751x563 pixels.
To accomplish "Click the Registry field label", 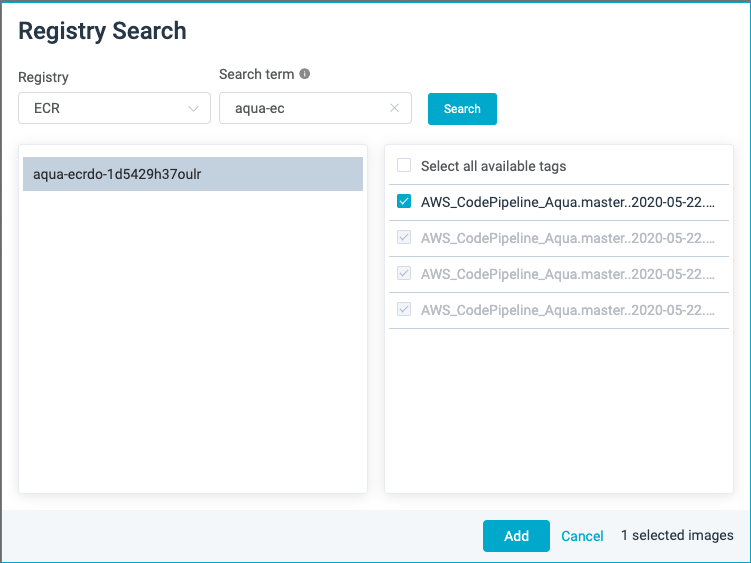I will coord(43,77).
